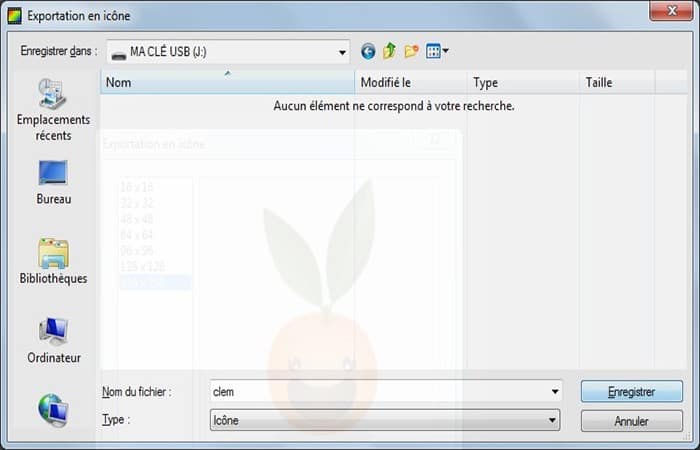Close the Exportation en icône dialog

(x=671, y=11)
